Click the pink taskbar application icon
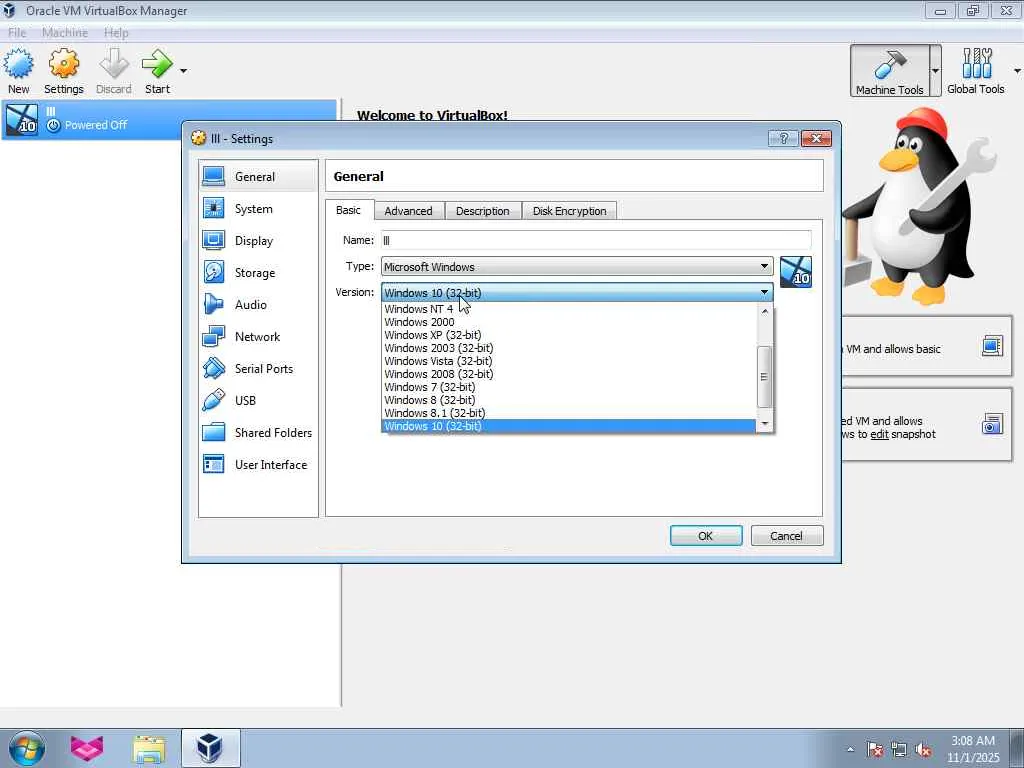1024x768 pixels. [x=87, y=748]
